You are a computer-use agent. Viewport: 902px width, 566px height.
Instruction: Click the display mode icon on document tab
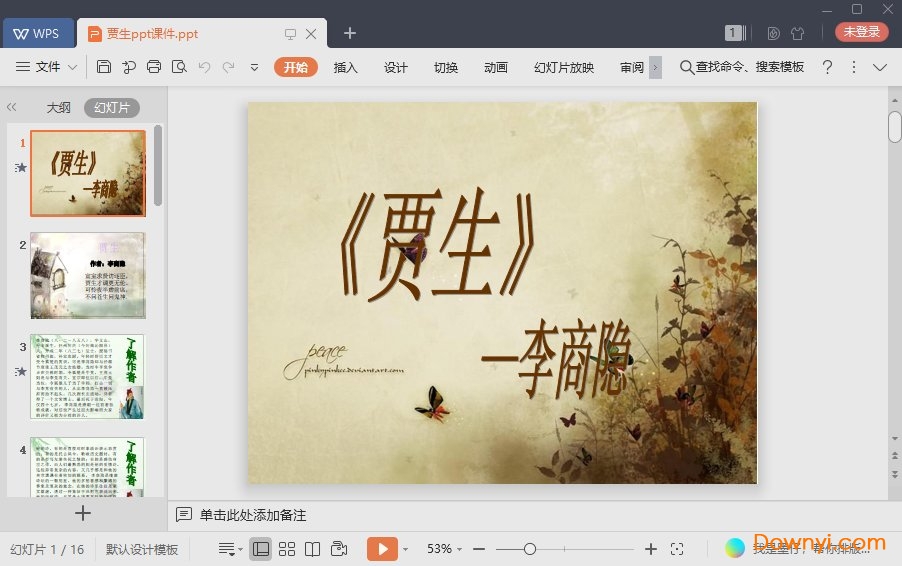click(x=290, y=34)
